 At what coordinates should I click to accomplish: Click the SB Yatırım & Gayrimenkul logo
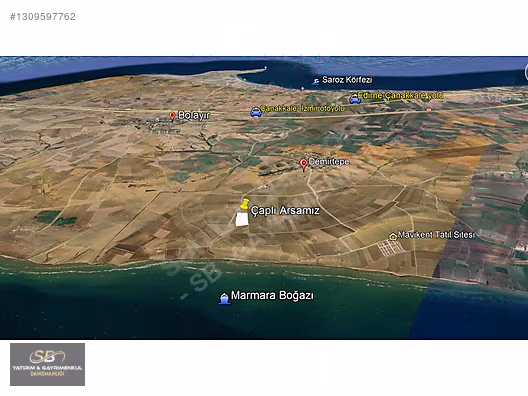[x=47, y=364]
